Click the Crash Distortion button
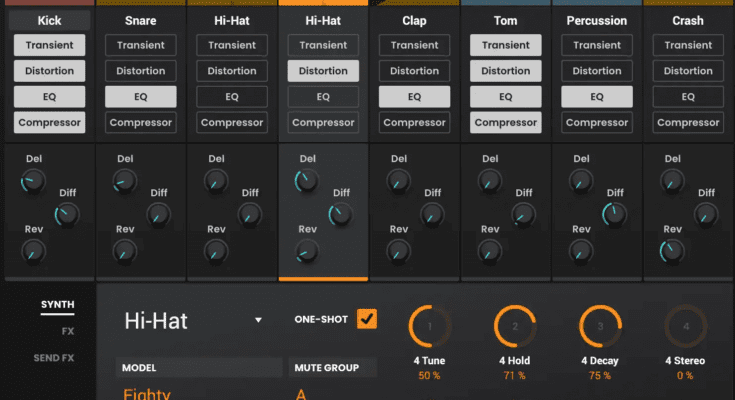Screen dimensions: 735x400 click(x=688, y=71)
